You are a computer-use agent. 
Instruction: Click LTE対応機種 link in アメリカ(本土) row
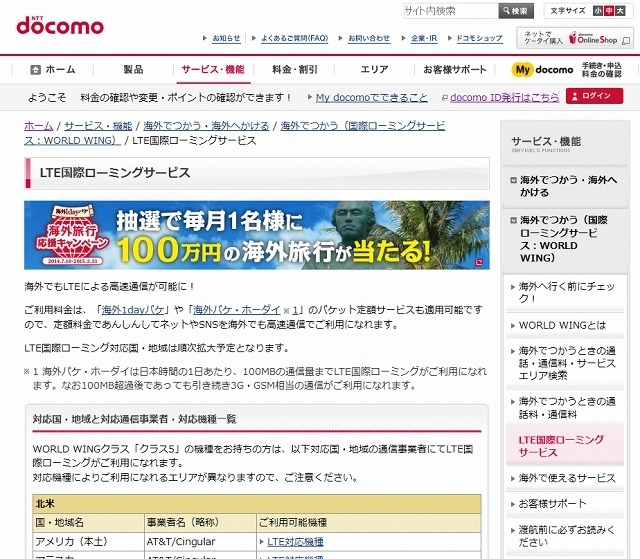(x=295, y=542)
